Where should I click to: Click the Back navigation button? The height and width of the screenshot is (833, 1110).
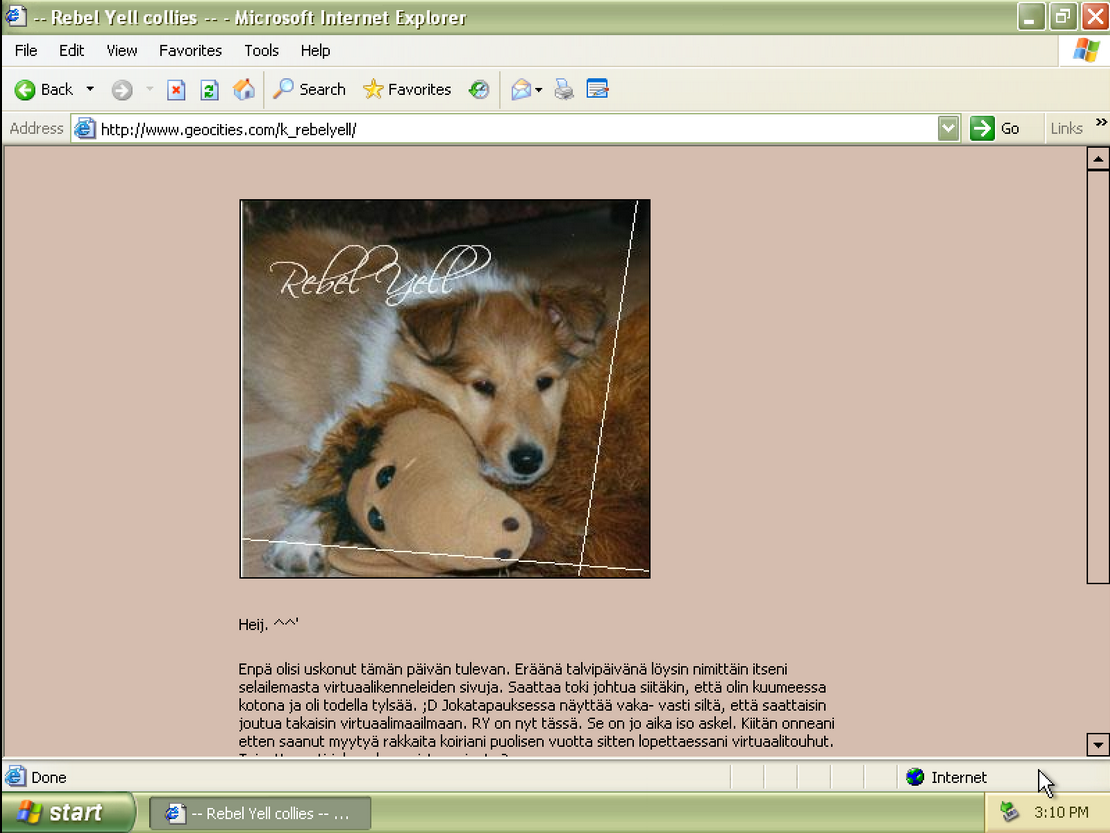[x=44, y=90]
